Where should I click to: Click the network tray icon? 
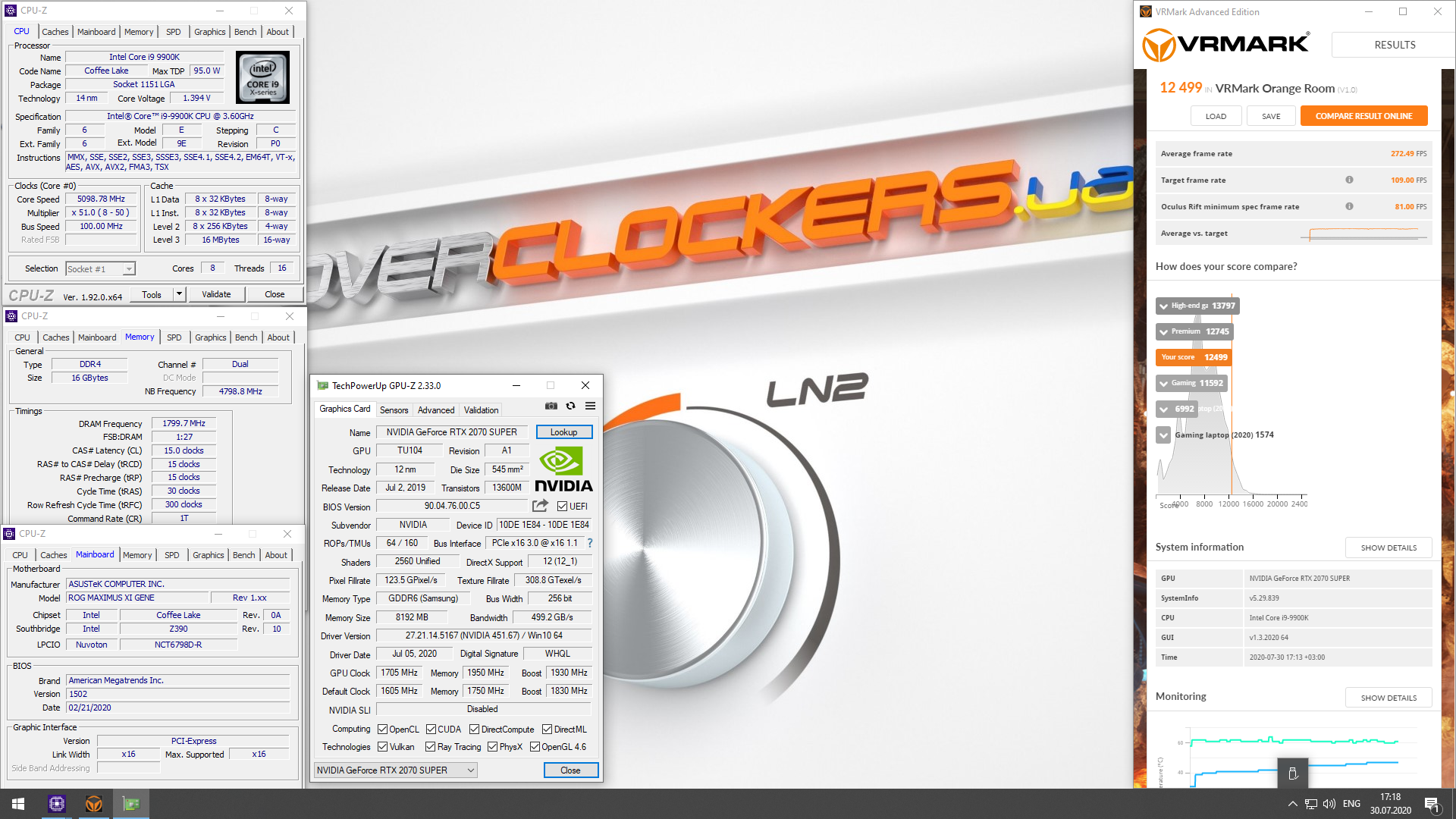tap(1311, 804)
